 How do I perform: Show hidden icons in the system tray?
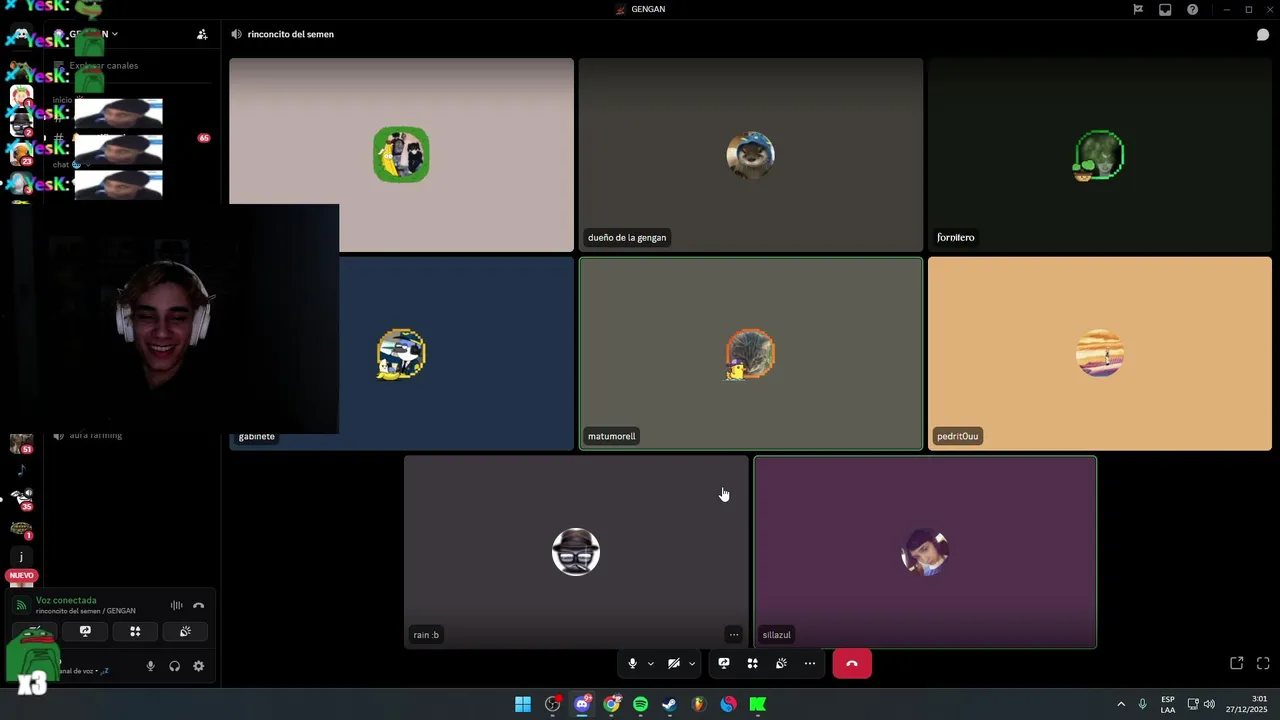[x=1121, y=704]
